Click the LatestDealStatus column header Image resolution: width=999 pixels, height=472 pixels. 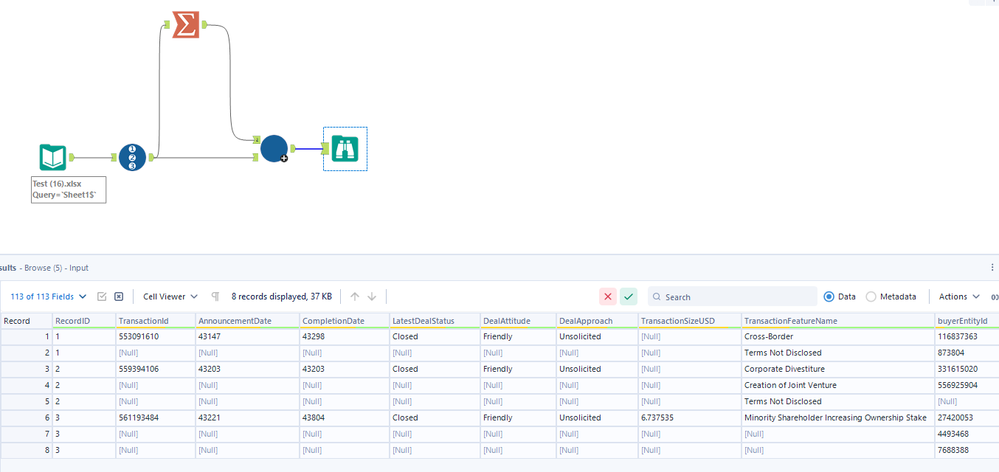tap(434, 320)
